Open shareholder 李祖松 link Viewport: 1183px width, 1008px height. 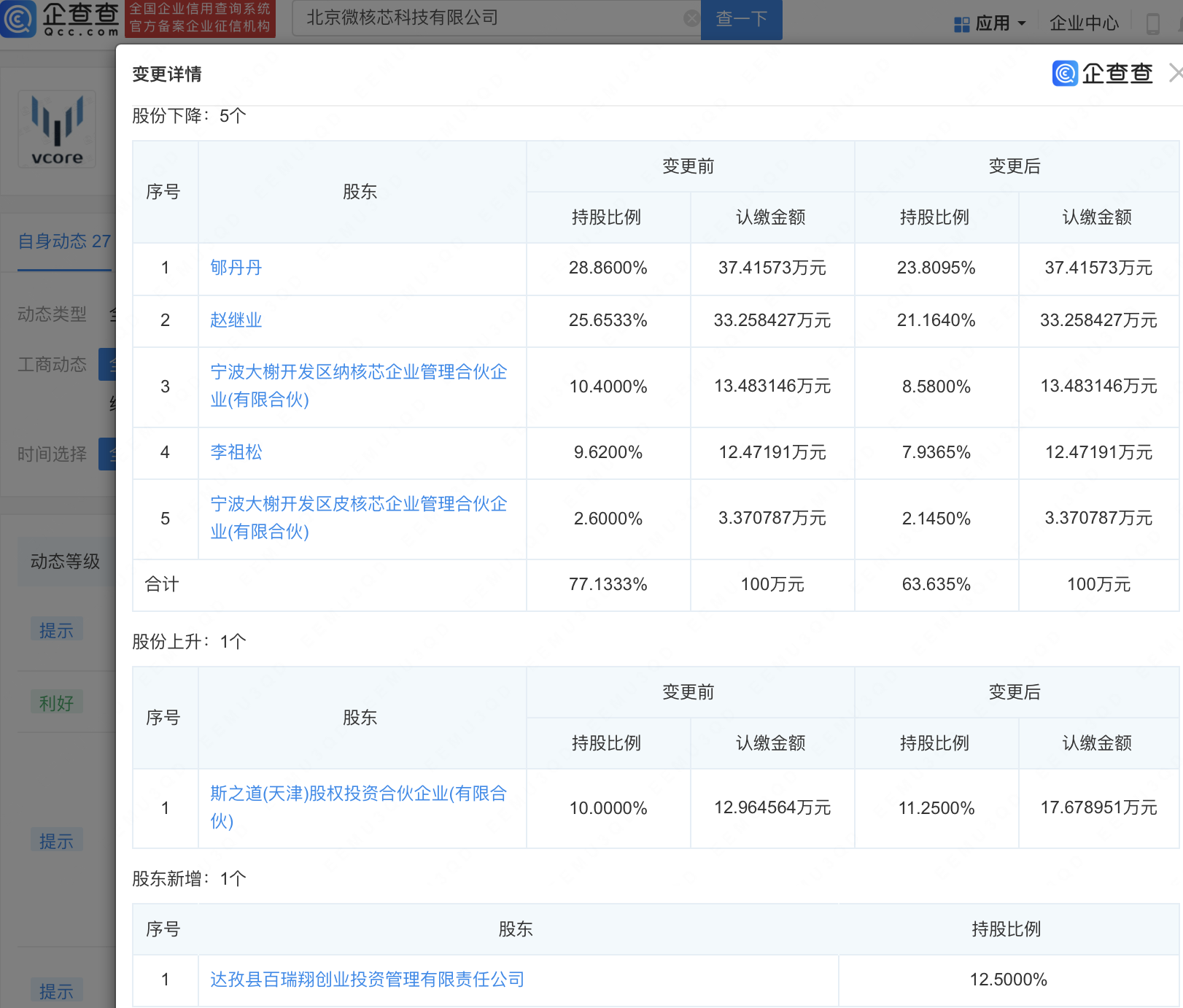(236, 452)
